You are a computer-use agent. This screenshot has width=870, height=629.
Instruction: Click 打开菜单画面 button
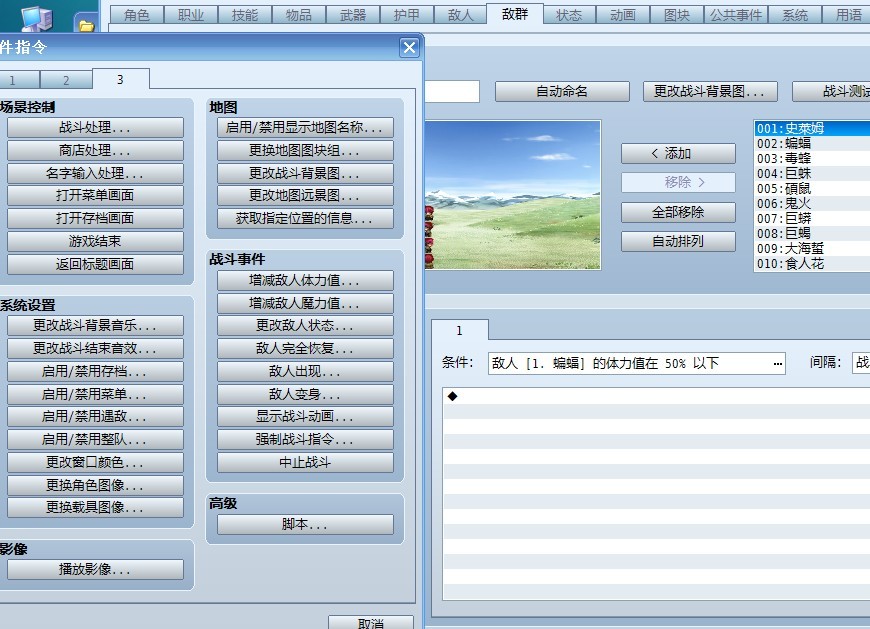coord(95,195)
